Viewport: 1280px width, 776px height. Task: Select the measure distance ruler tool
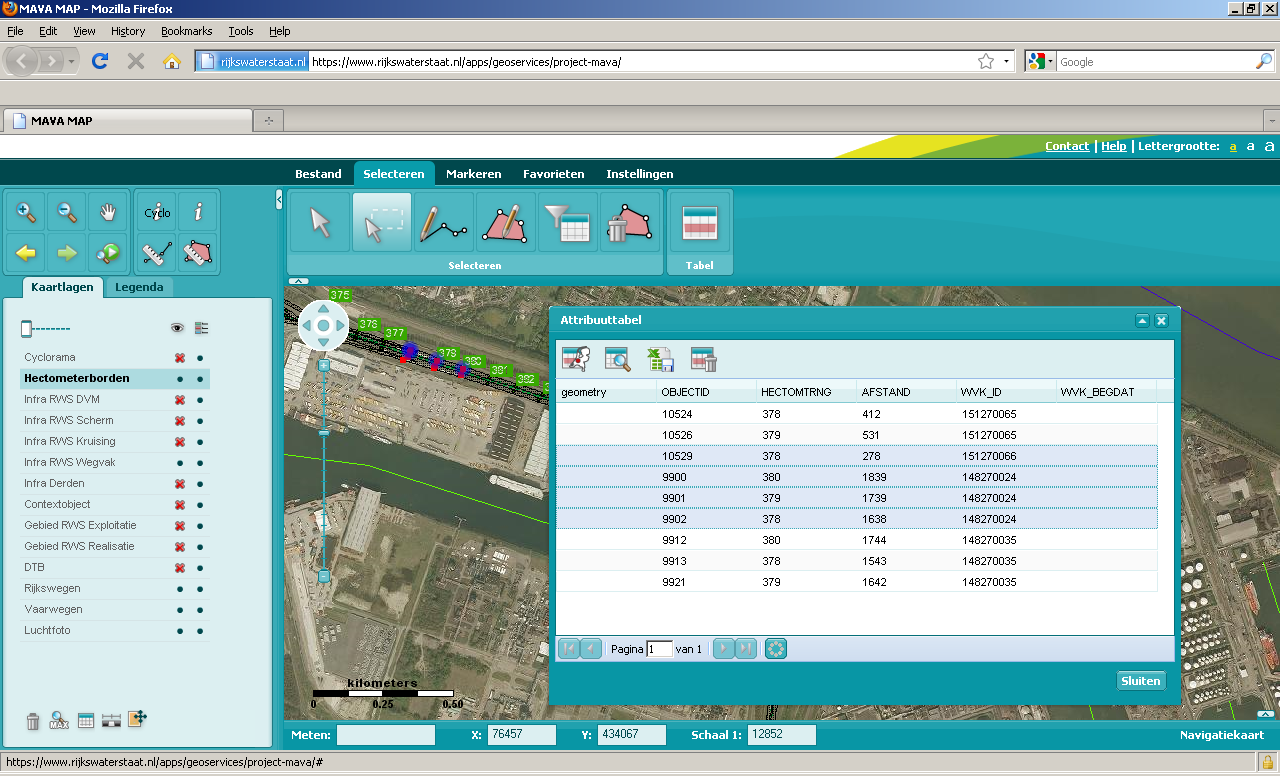(x=155, y=253)
